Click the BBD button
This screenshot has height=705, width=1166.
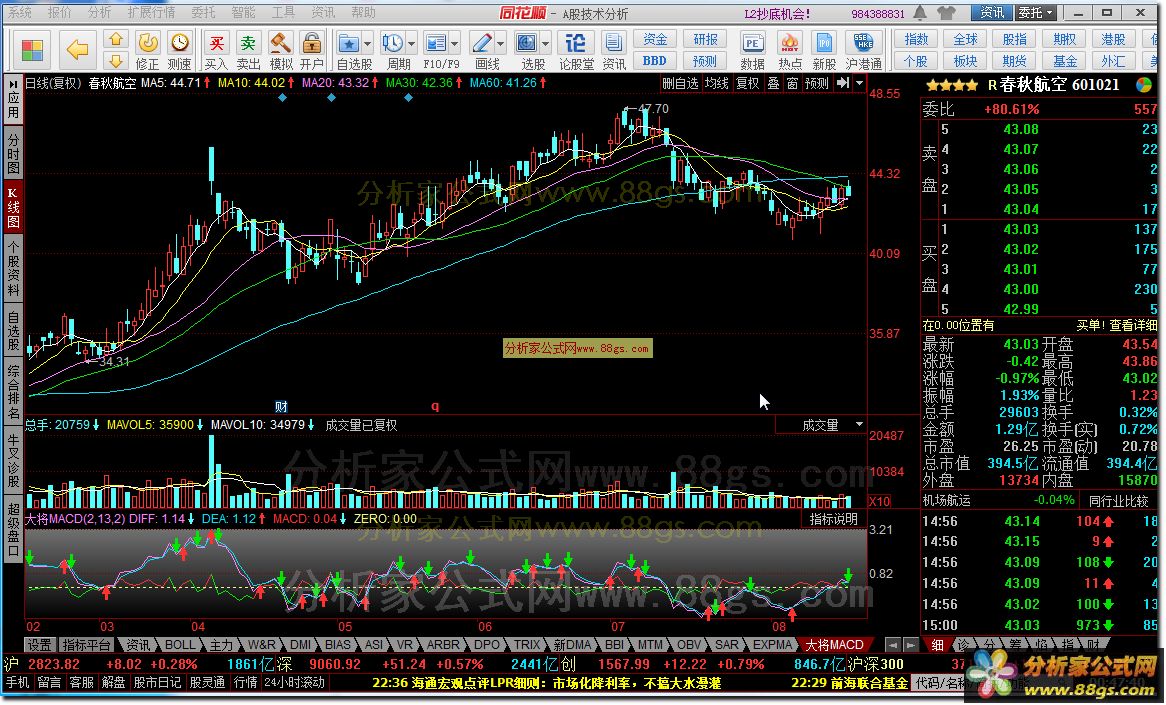[654, 61]
